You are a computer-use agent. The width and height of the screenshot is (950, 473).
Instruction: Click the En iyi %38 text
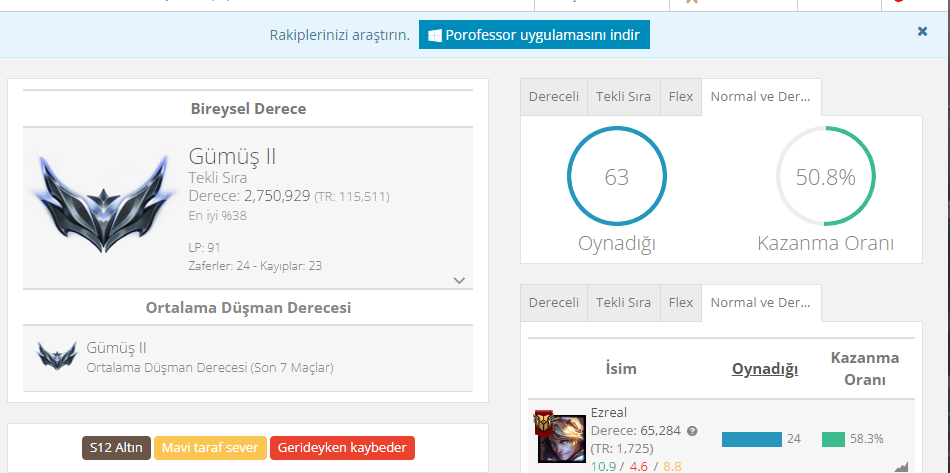(218, 216)
